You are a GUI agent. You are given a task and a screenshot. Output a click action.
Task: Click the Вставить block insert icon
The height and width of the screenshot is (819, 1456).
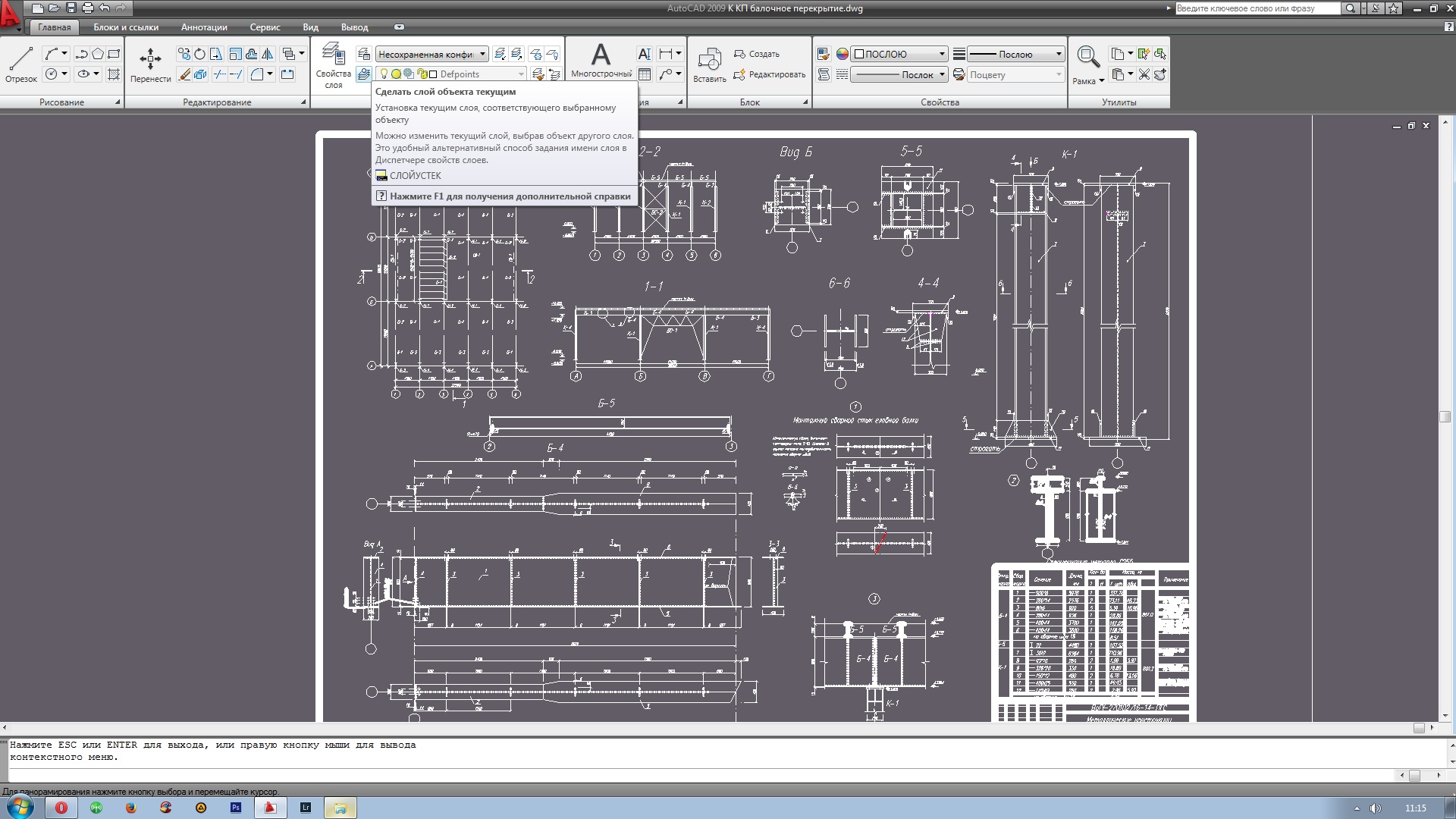pos(710,64)
